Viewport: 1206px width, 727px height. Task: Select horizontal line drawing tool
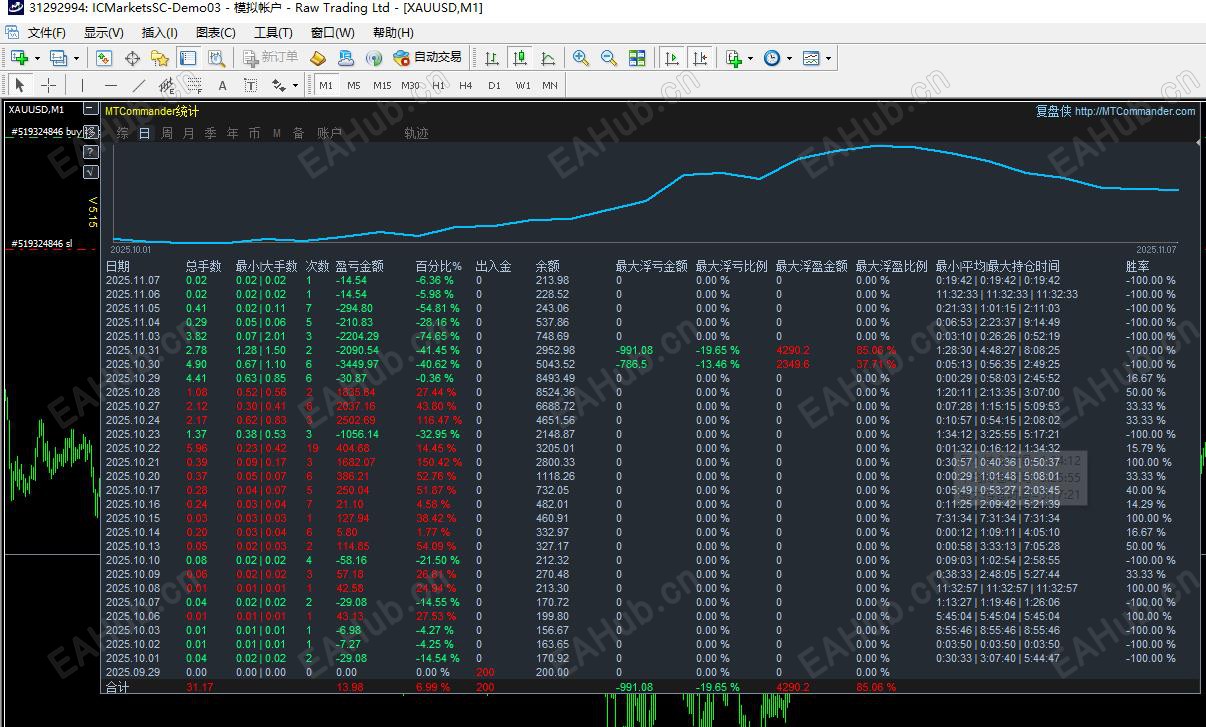coord(111,85)
